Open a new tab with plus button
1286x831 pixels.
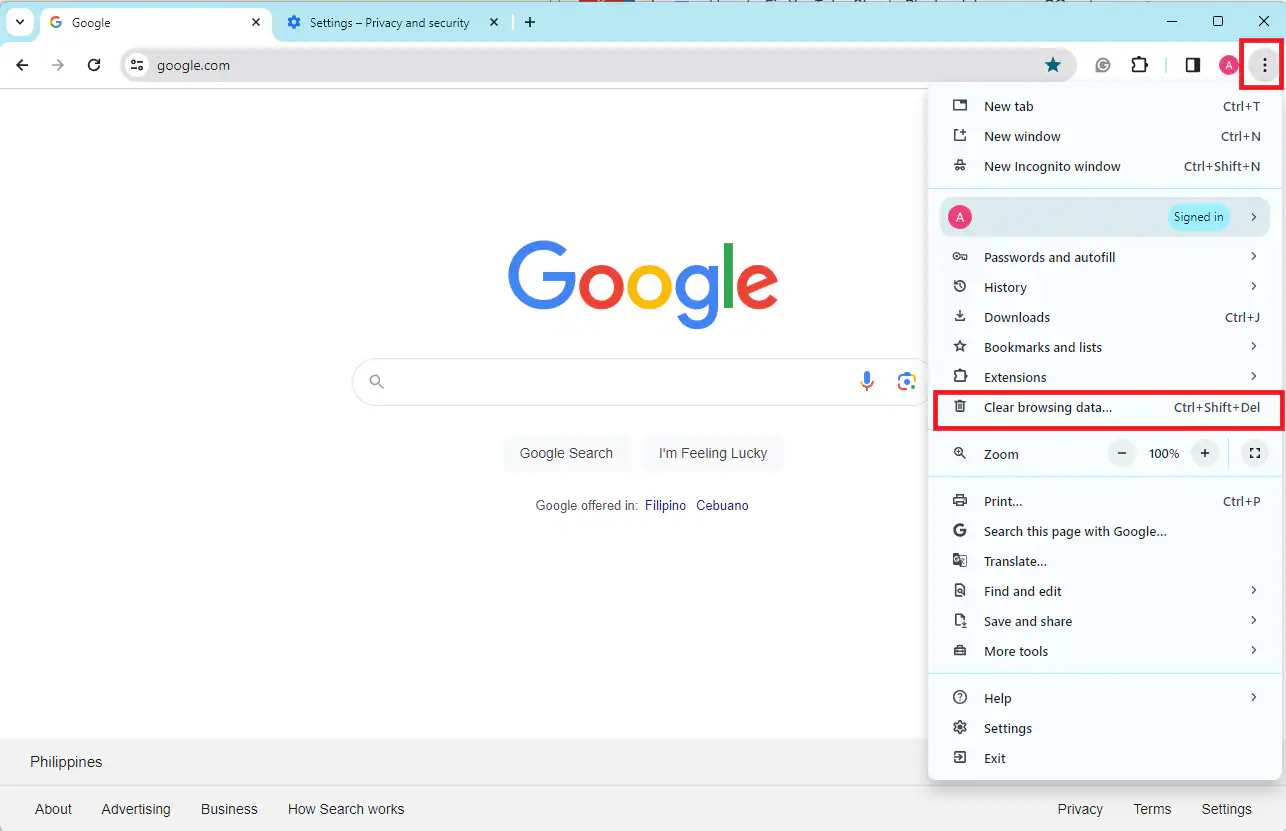click(x=530, y=22)
